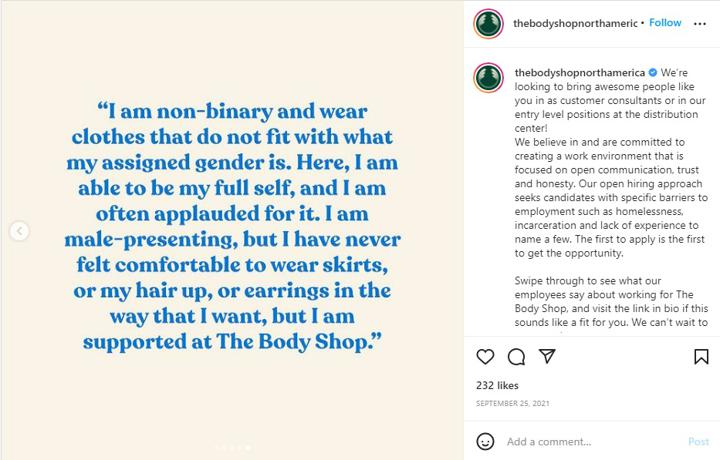Open the three-dot more options menu
The image size is (720, 460).
pyautogui.click(x=700, y=23)
